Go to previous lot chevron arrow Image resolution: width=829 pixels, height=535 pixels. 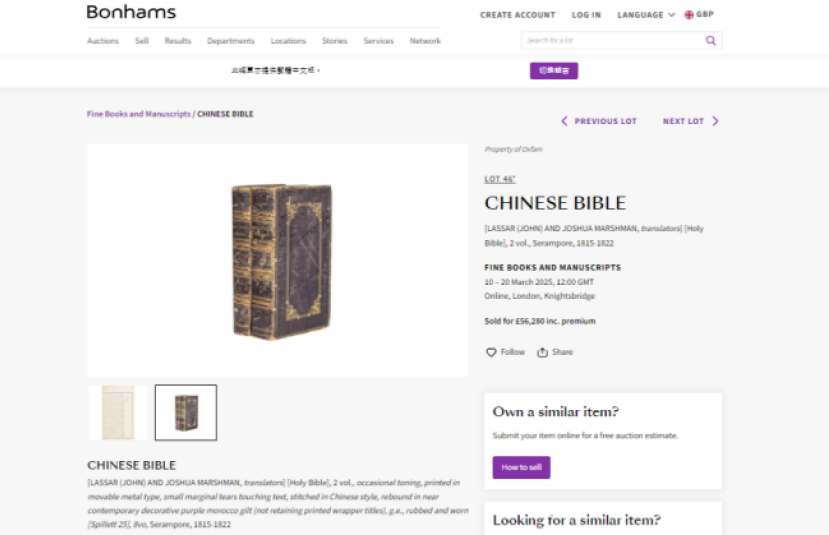[564, 121]
